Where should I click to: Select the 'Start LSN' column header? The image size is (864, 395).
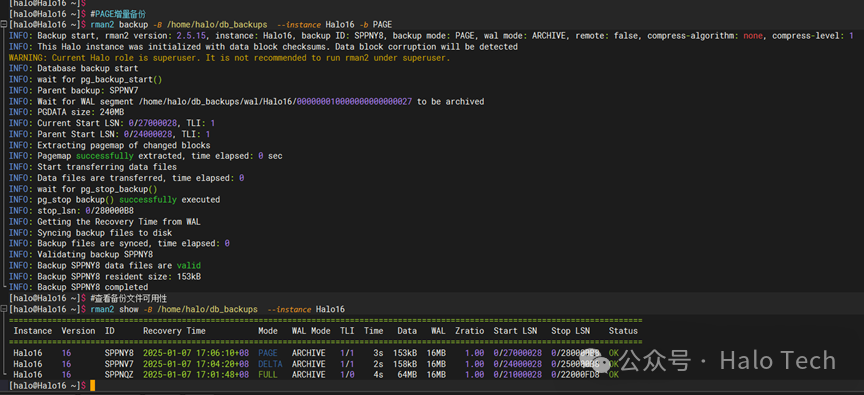point(515,331)
